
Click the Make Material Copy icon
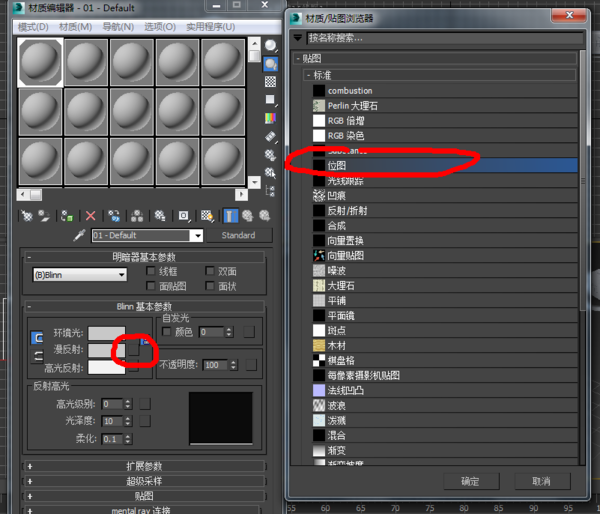point(114,216)
